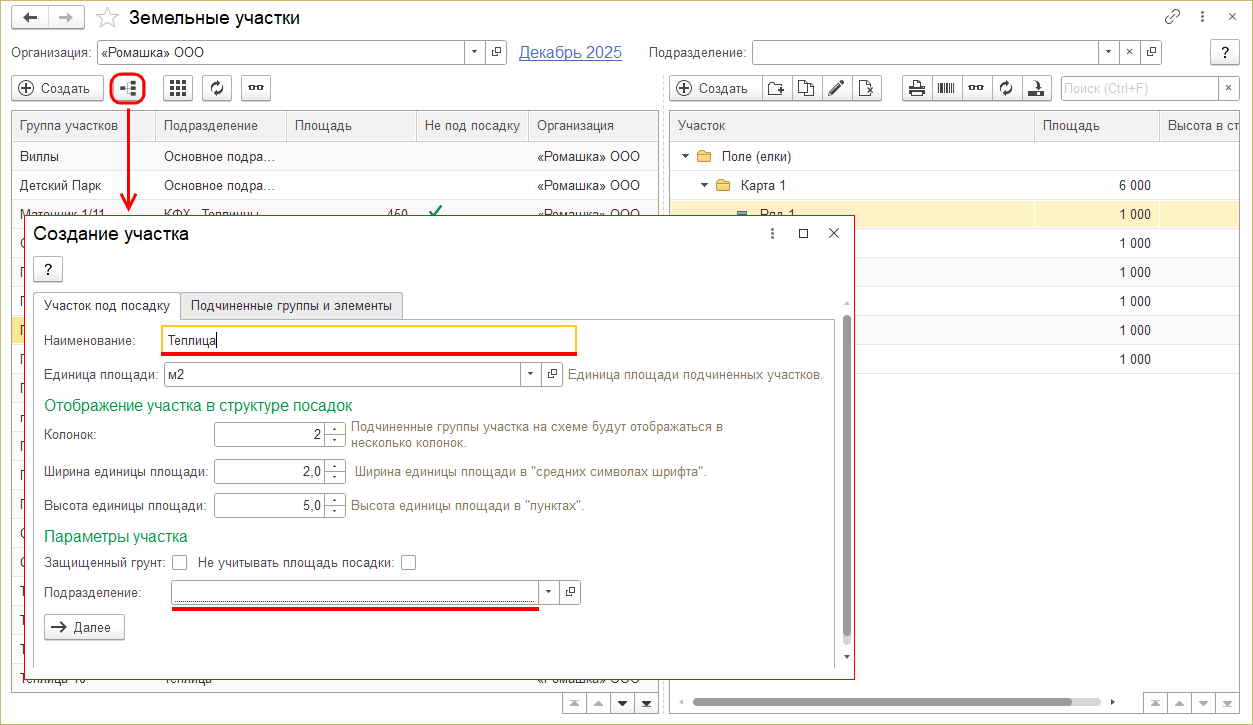
Task: Check Не учитывать площадь посадки box
Action: coord(408,563)
